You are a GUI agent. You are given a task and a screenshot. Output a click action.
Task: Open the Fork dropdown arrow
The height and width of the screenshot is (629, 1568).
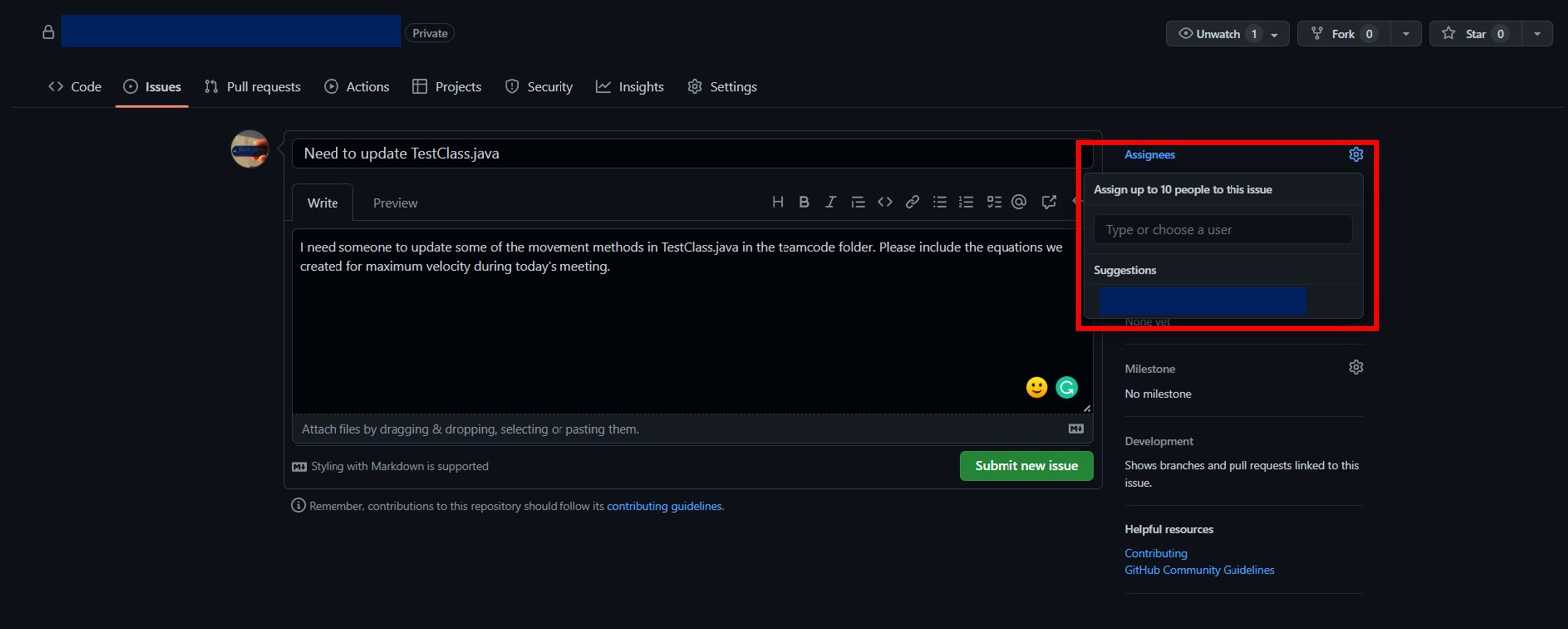(x=1406, y=33)
